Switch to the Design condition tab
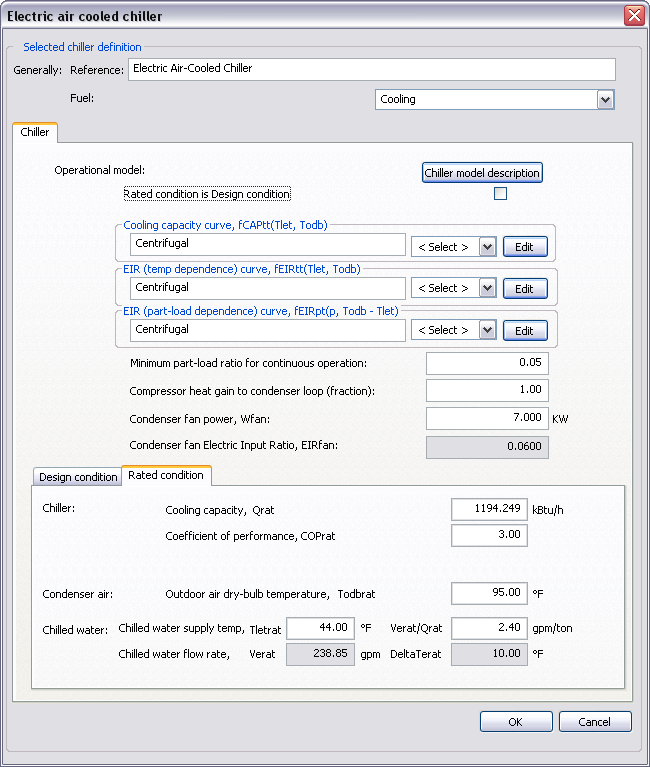The width and height of the screenshot is (650, 767). tap(78, 477)
